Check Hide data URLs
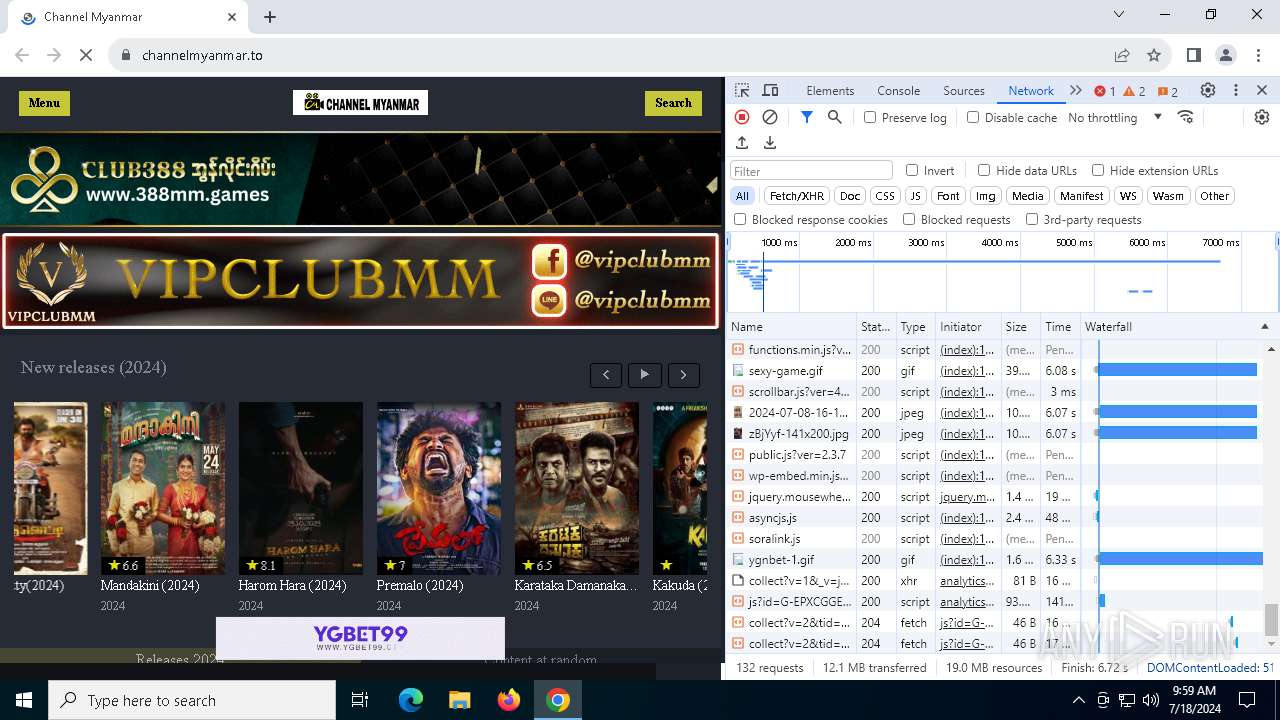 point(984,170)
